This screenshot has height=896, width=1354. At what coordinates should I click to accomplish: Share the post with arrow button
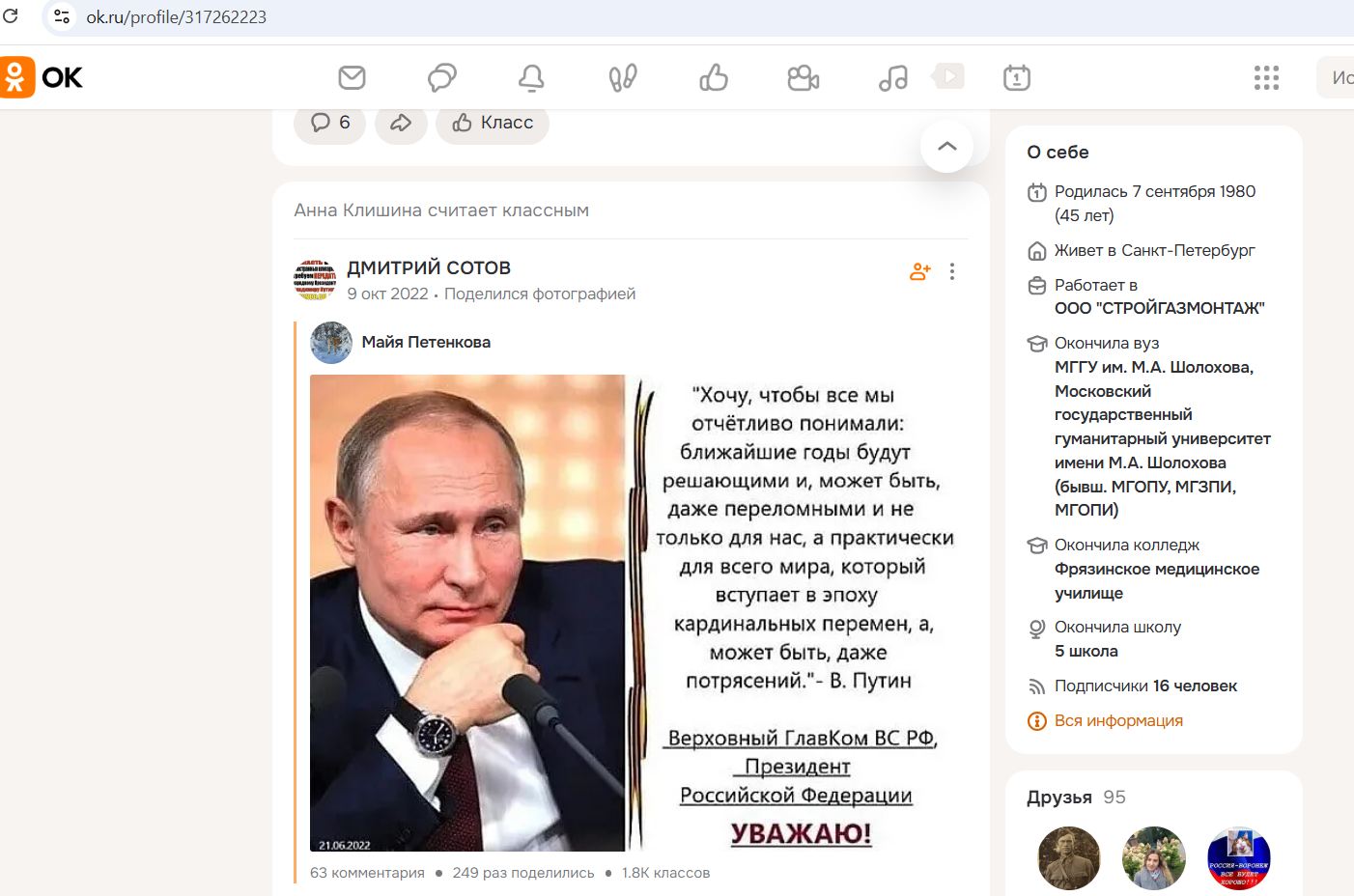tap(401, 123)
